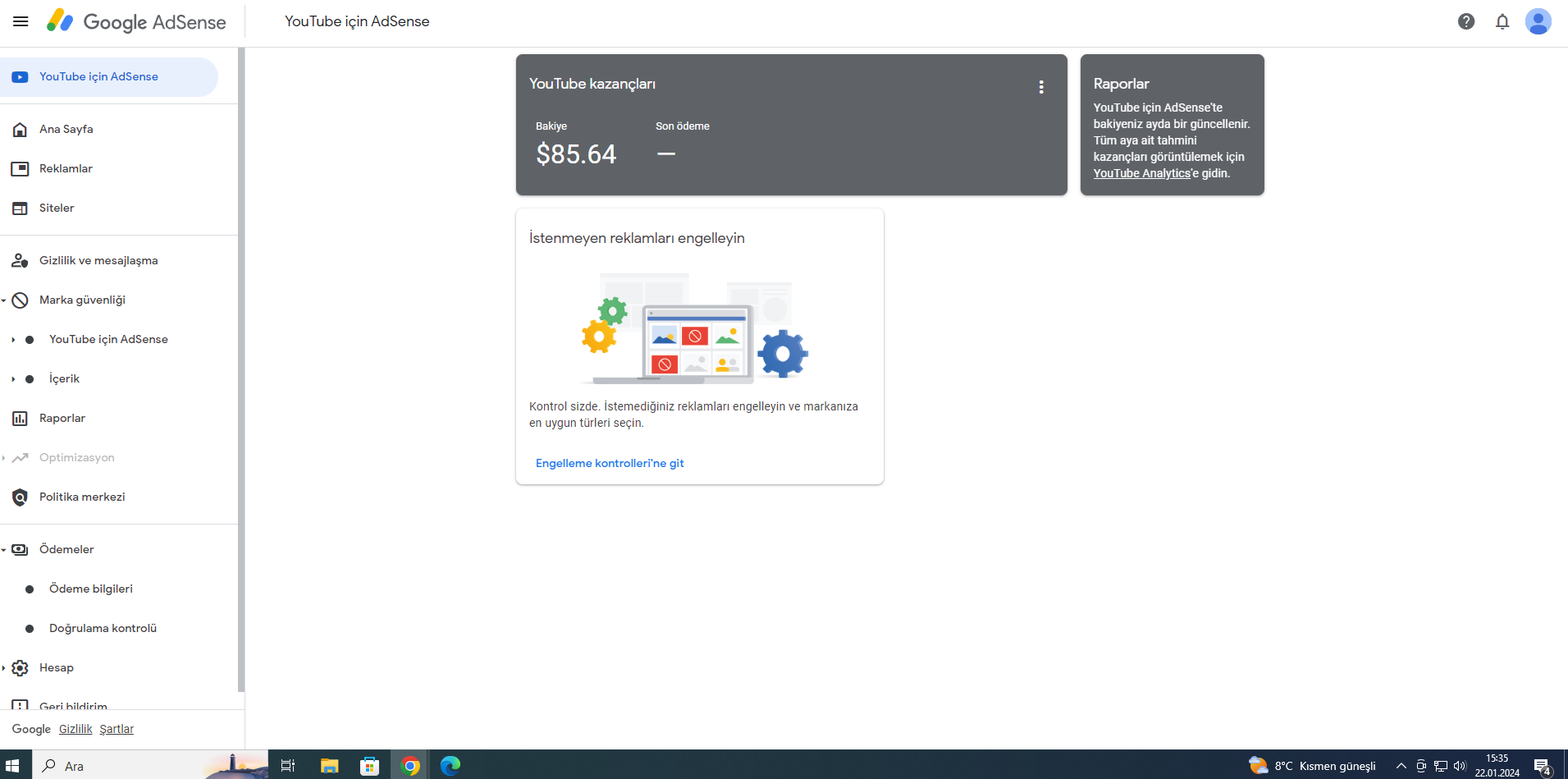Click "Engelleme kontrolleri'ne git" link
The image size is (1568, 779).
pos(610,464)
